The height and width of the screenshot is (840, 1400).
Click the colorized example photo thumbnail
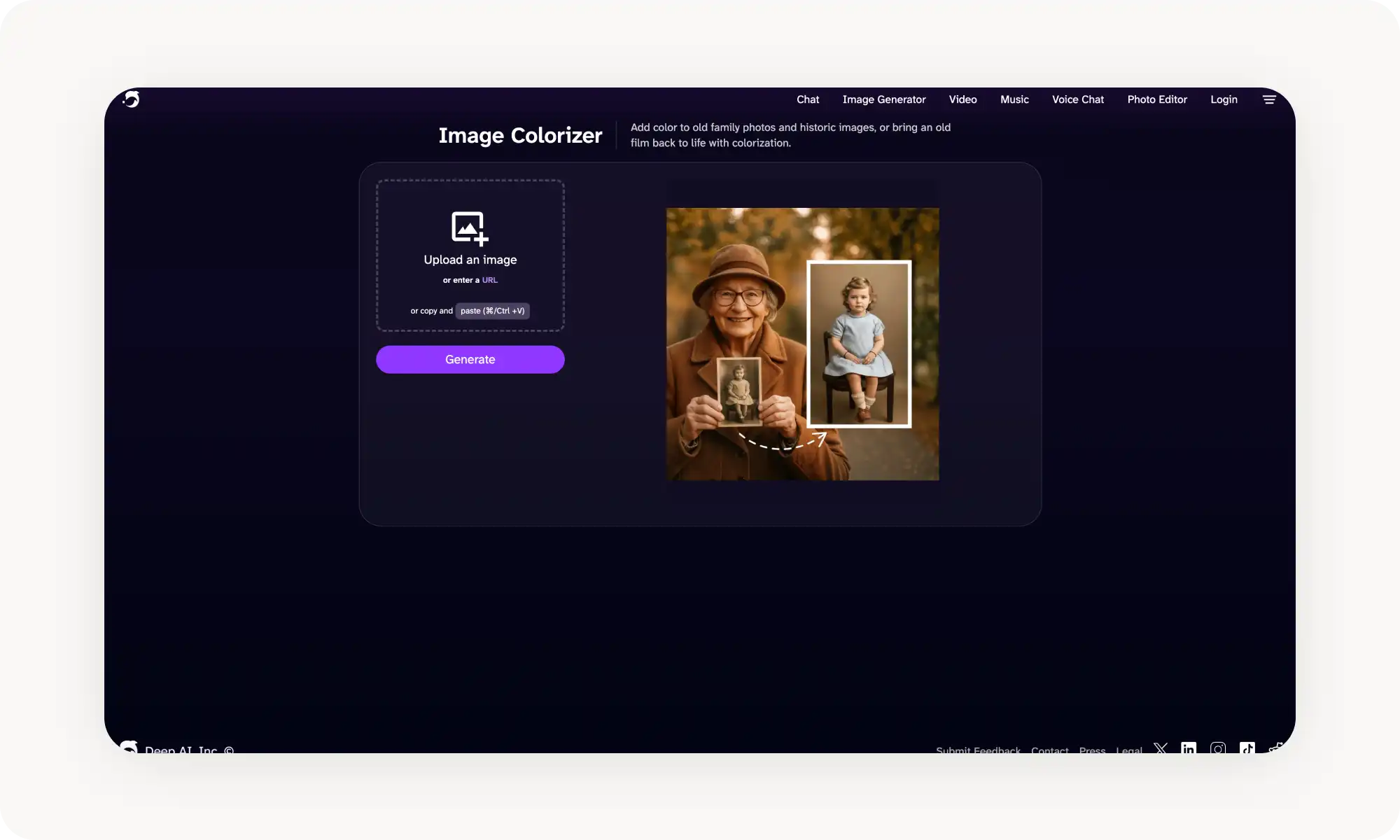tap(859, 344)
